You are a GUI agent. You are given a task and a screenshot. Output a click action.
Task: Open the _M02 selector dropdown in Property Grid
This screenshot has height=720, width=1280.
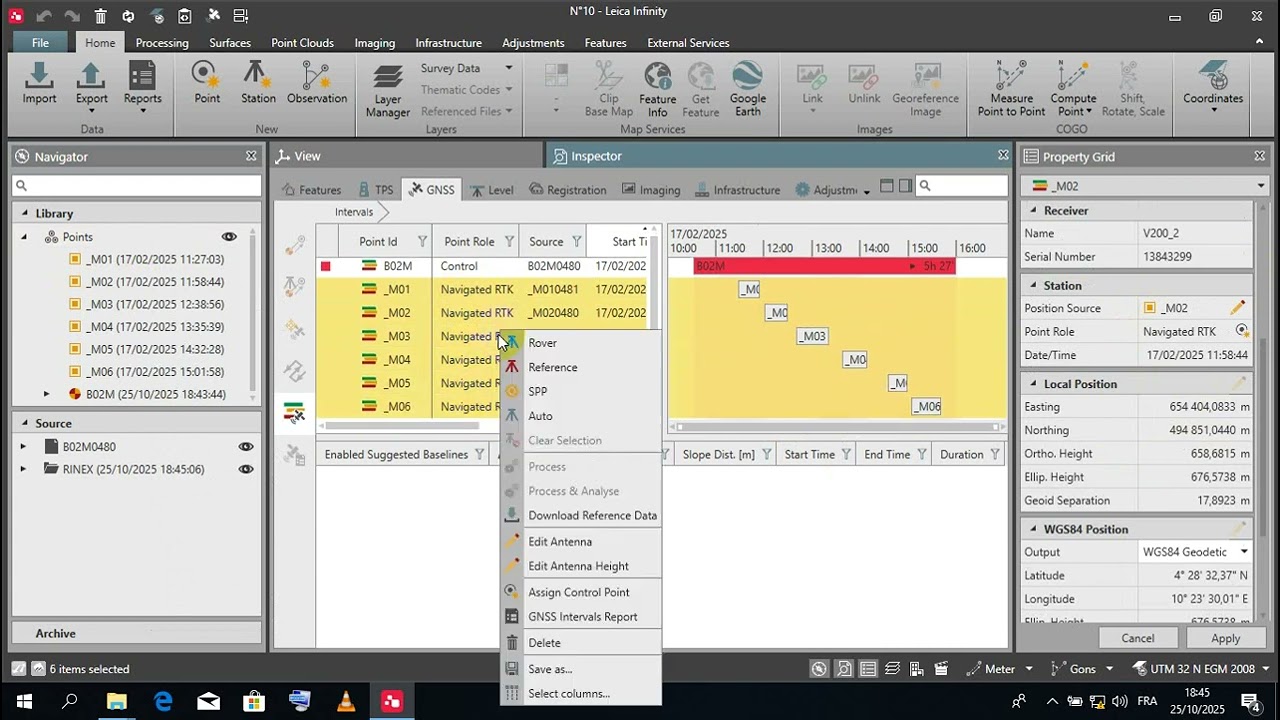tap(1260, 186)
